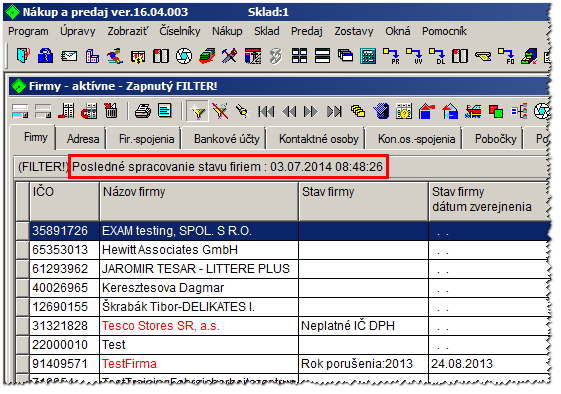
Task: Toggle the yellow funnel filter button
Action: tap(197, 111)
